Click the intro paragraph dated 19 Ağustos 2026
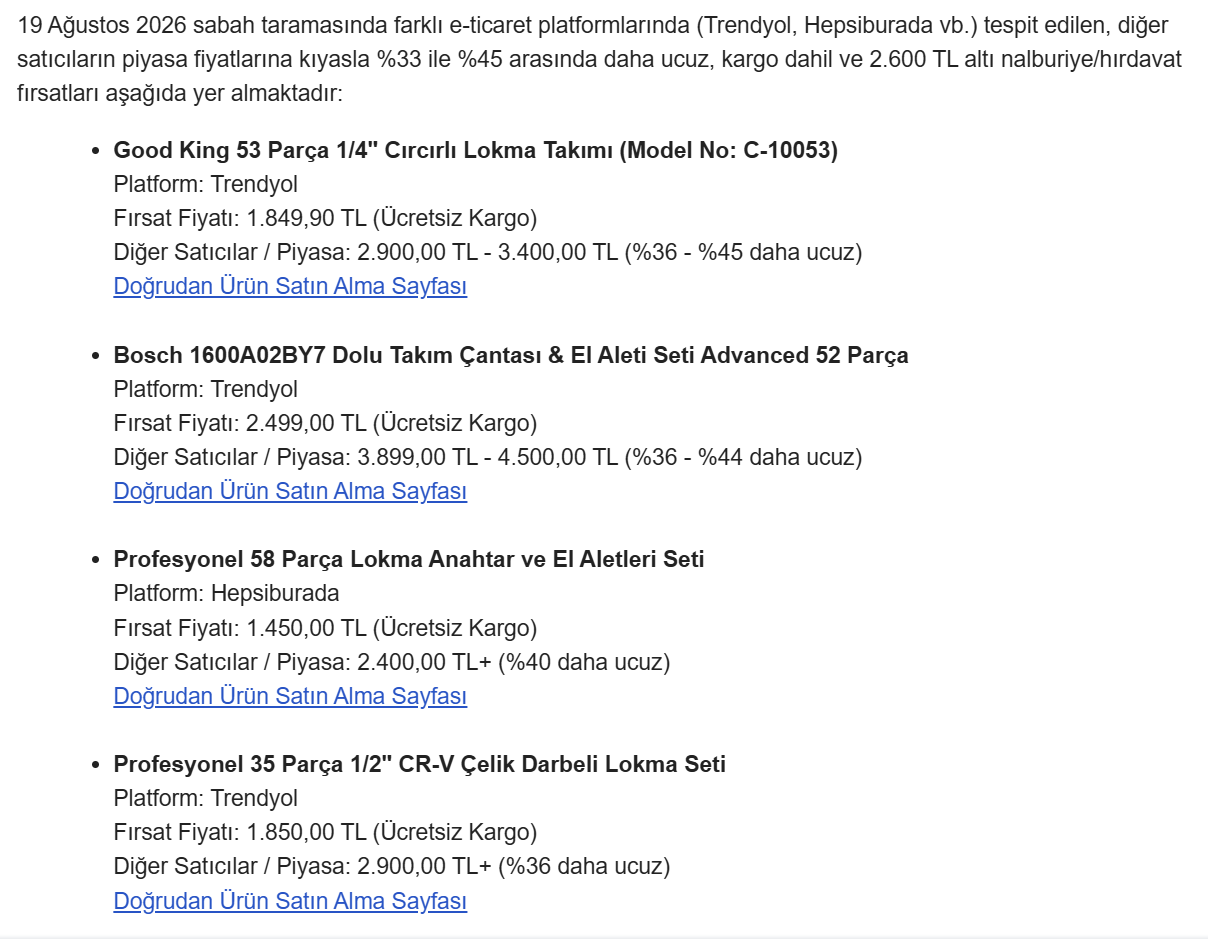1208x947 pixels. (600, 60)
